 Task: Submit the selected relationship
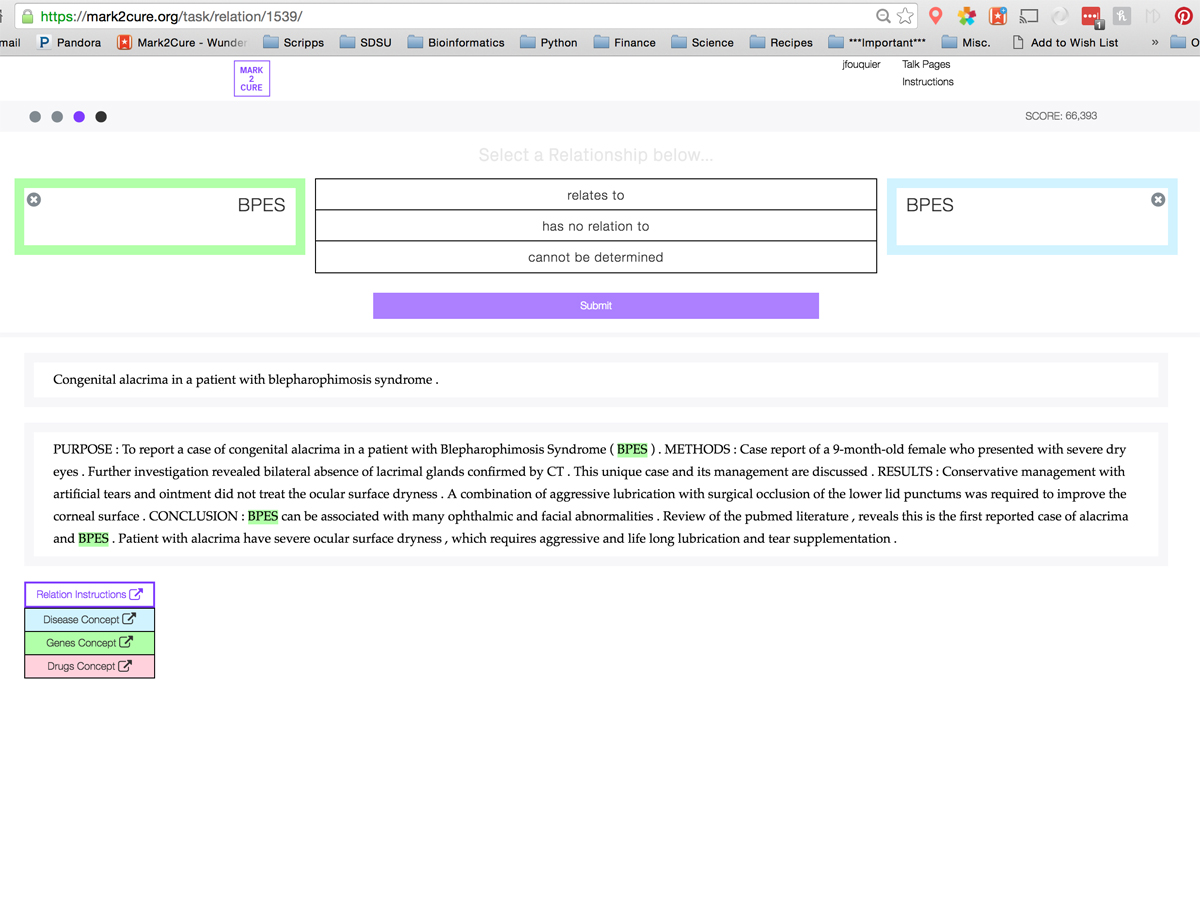click(595, 305)
